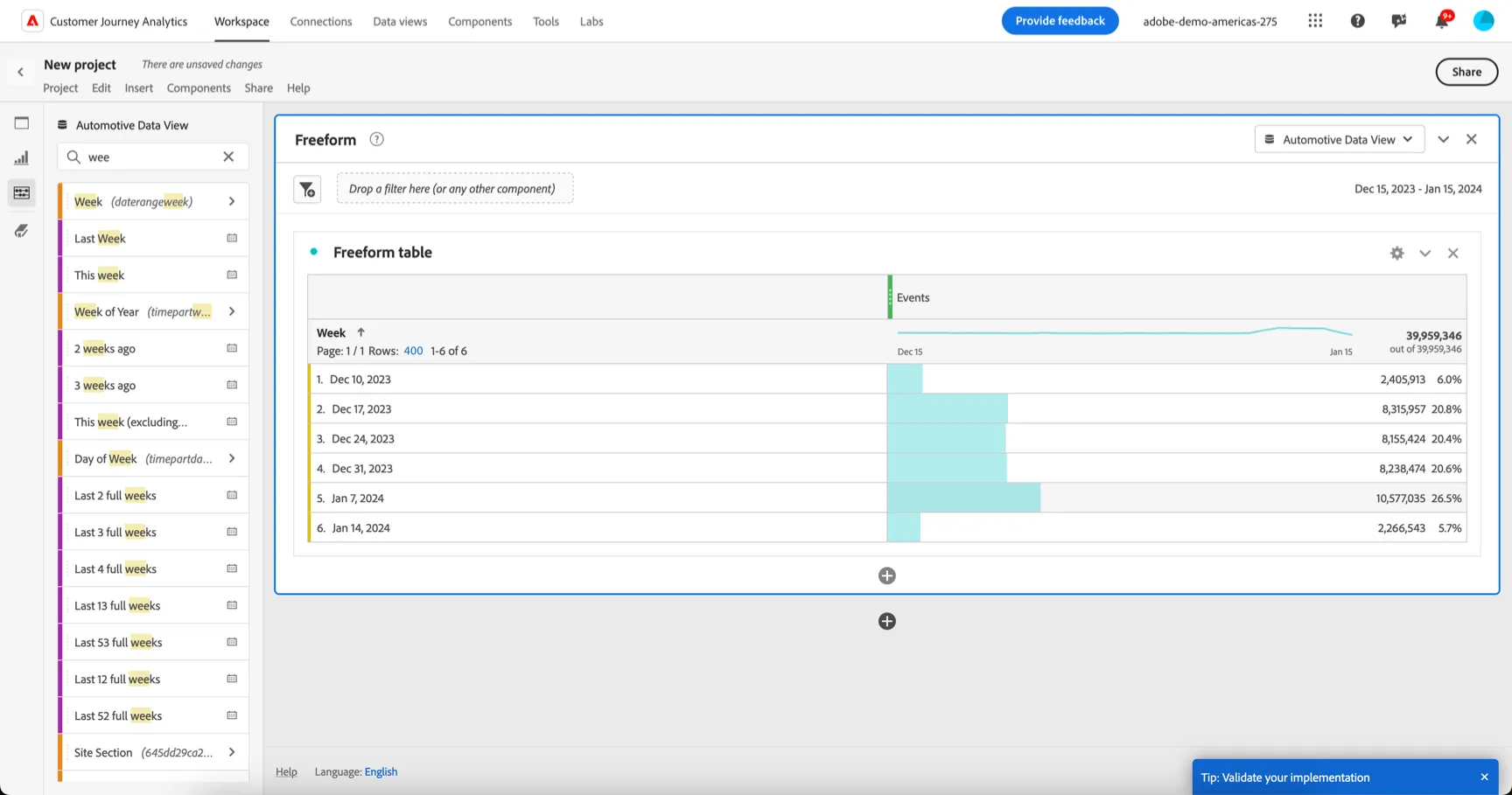Image resolution: width=1512 pixels, height=795 pixels.
Task: Click the Provide feedback button
Action: click(x=1060, y=21)
